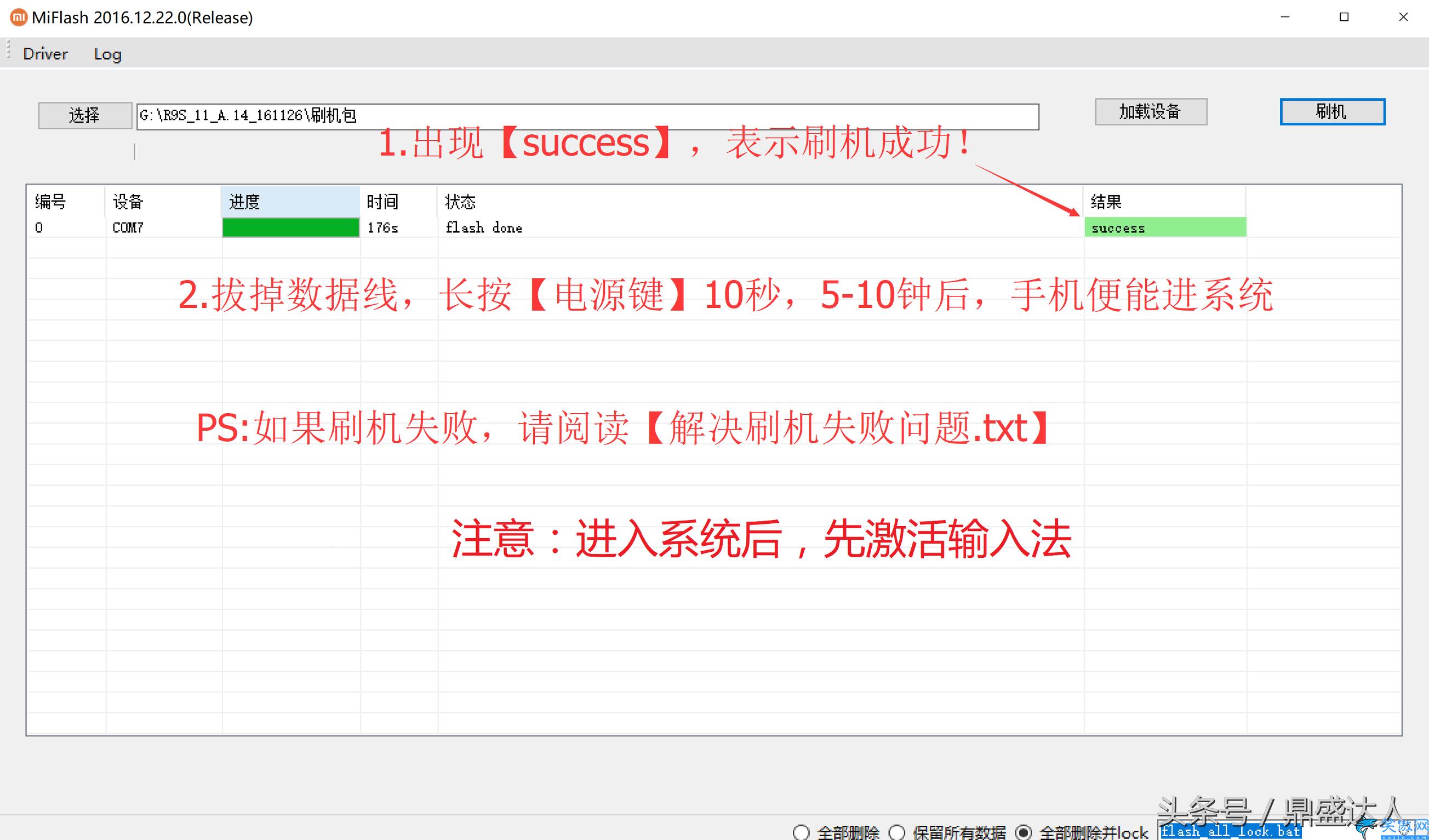Minimize the MiFlash window
The height and width of the screenshot is (840, 1429).
pyautogui.click(x=1285, y=17)
